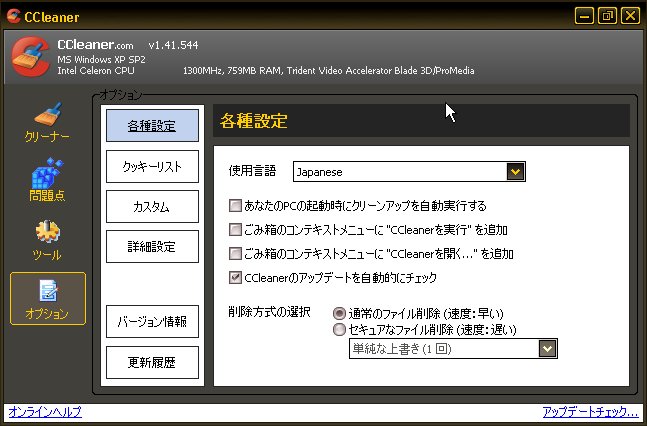The height and width of the screenshot is (426, 647).
Task: Click the v1.41.544 version text
Action: click(x=173, y=45)
